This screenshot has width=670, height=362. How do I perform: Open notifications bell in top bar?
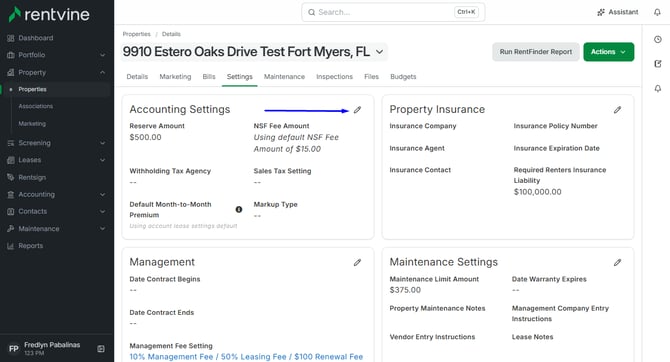tap(657, 12)
